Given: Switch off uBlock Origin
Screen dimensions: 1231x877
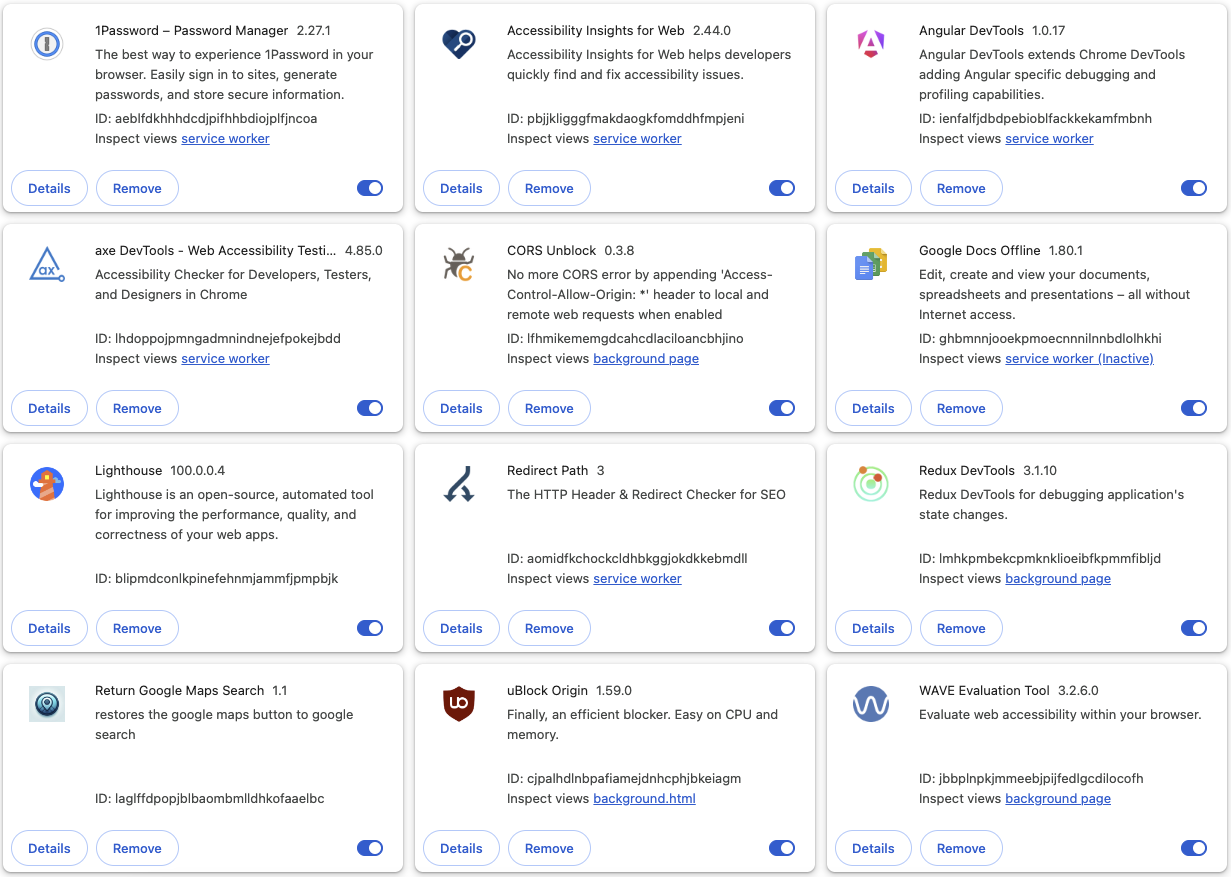Looking at the screenshot, I should [782, 848].
